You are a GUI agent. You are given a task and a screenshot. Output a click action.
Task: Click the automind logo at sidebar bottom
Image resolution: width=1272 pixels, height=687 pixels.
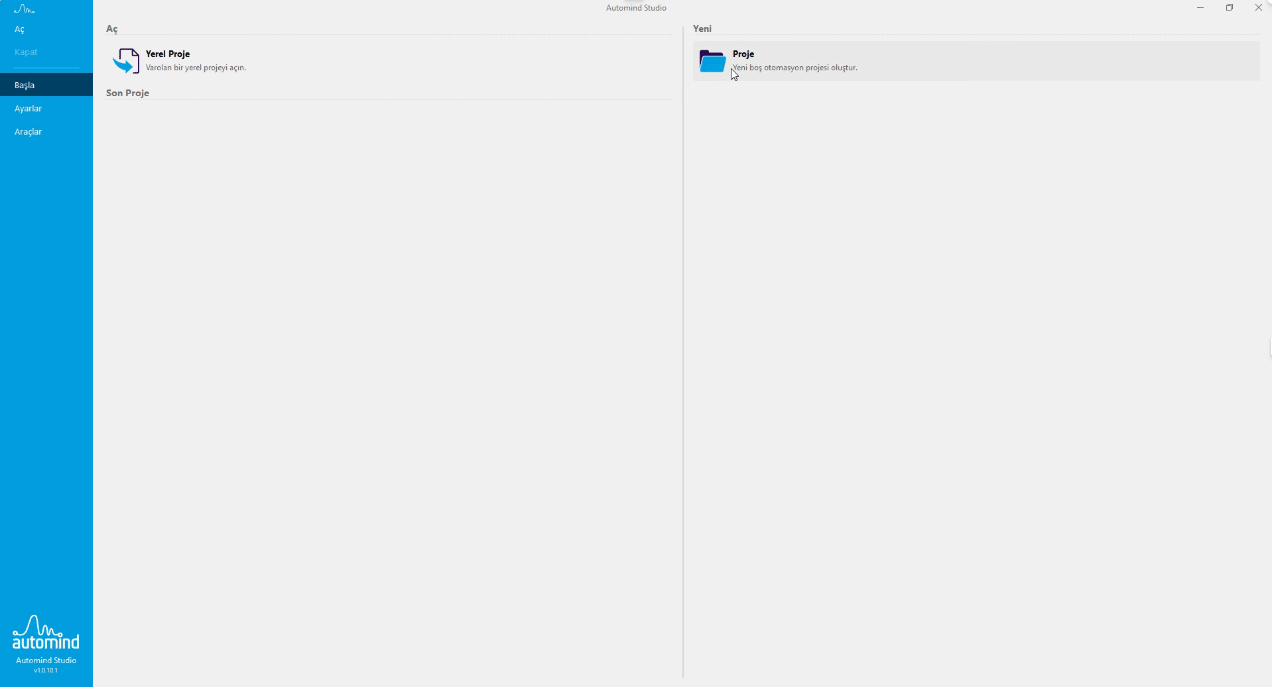click(45, 634)
